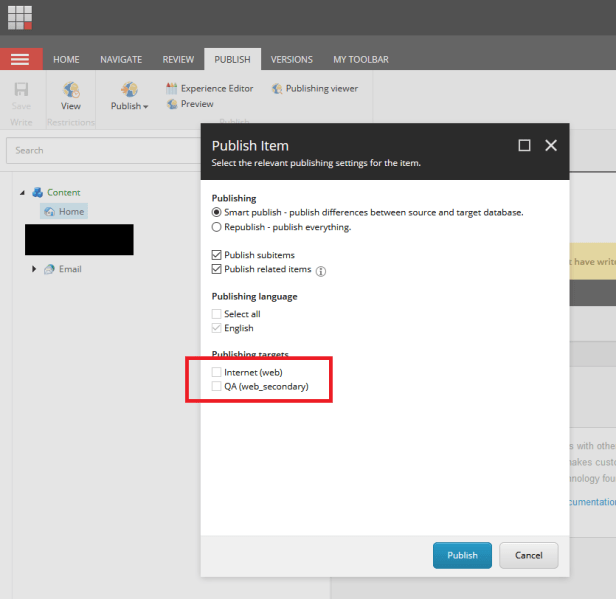Select the Republish radio button
Screen dimensions: 616x599
point(216,227)
